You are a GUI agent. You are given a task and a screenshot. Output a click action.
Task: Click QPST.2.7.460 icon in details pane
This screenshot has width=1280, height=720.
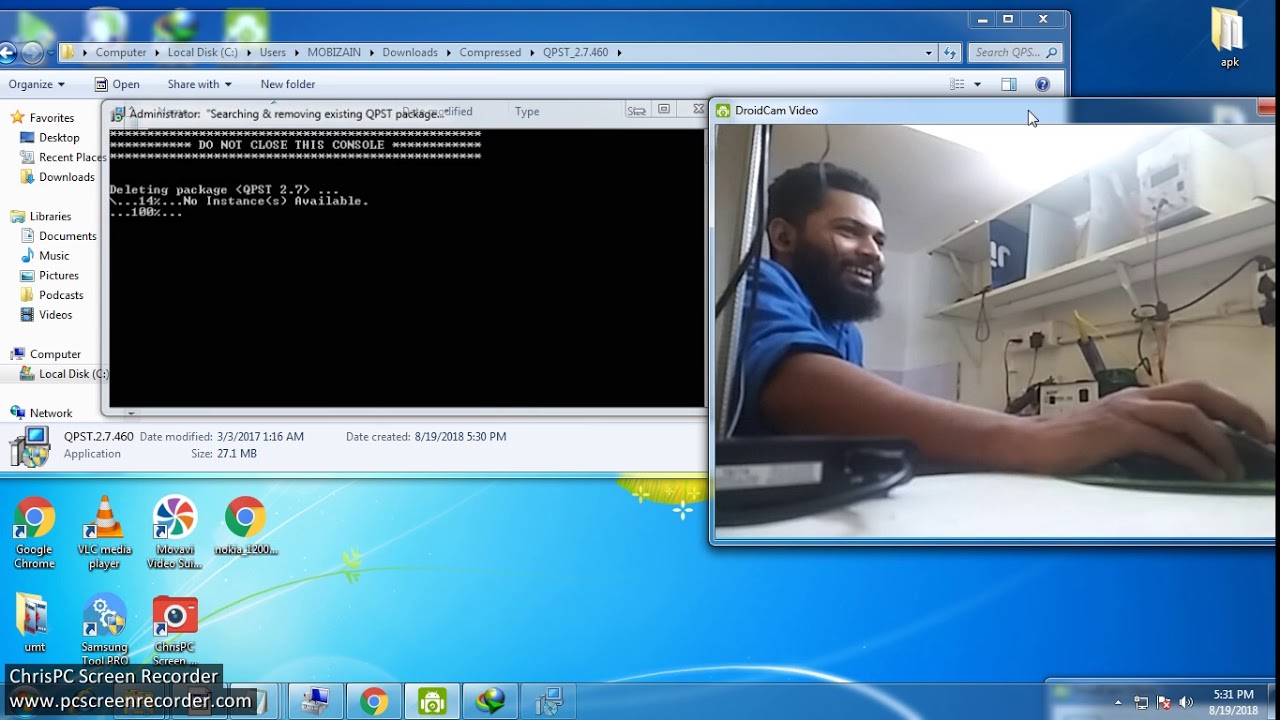click(30, 446)
